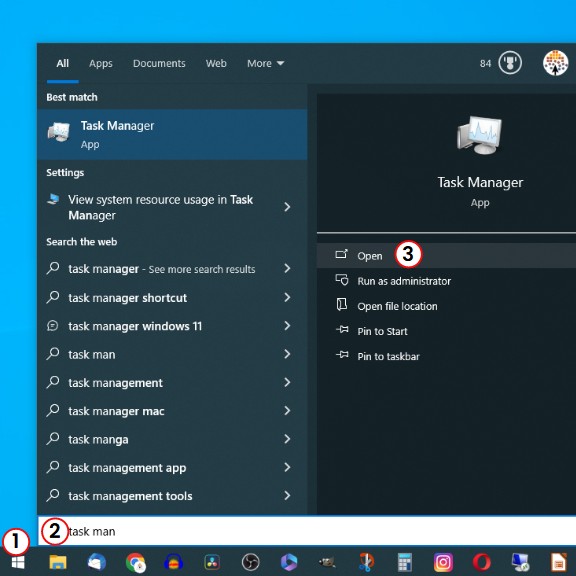The height and width of the screenshot is (576, 576).
Task: Open LibreOffice Impress from the taskbar
Action: pos(558,562)
